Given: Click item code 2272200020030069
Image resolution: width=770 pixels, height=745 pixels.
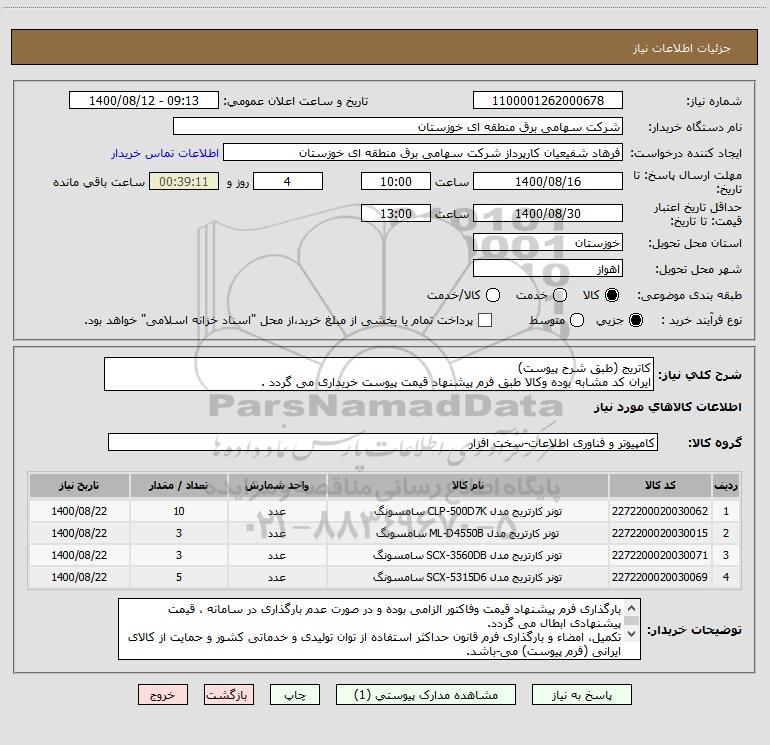Looking at the screenshot, I should pyautogui.click(x=660, y=577).
